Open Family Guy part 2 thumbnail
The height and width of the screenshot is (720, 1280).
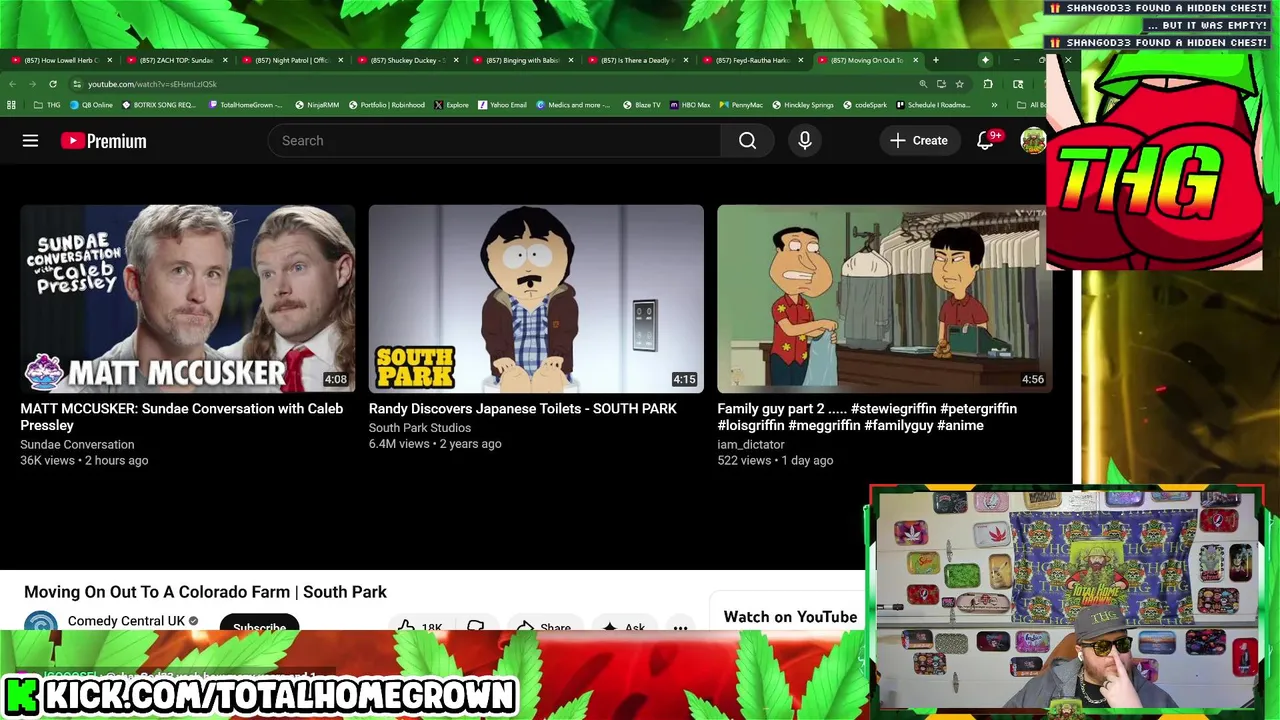(884, 299)
